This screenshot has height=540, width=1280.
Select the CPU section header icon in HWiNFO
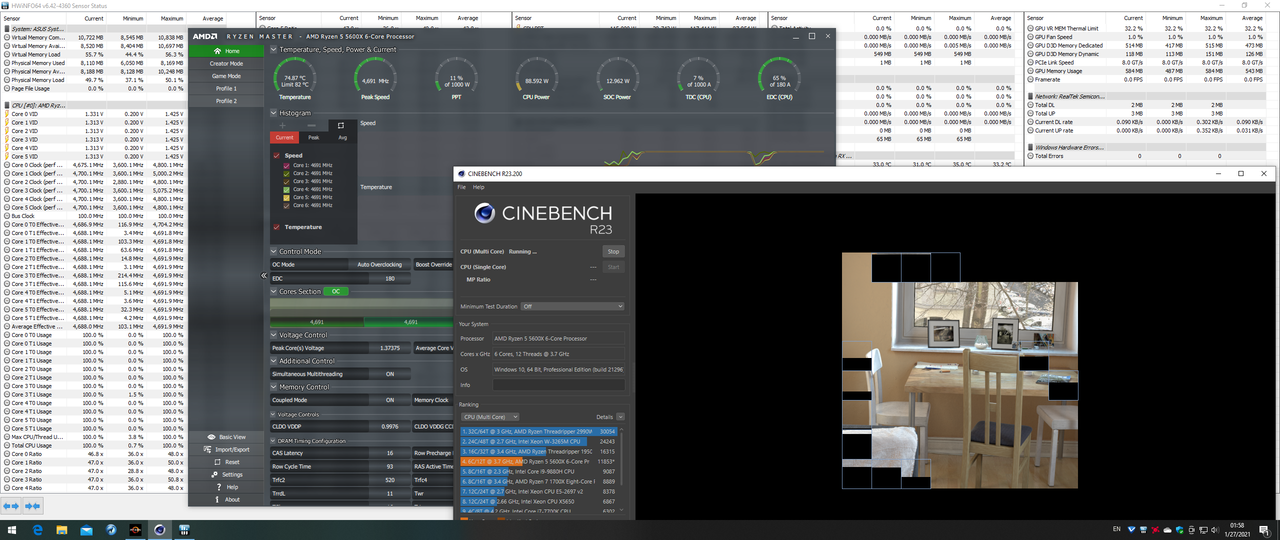click(x=6, y=105)
